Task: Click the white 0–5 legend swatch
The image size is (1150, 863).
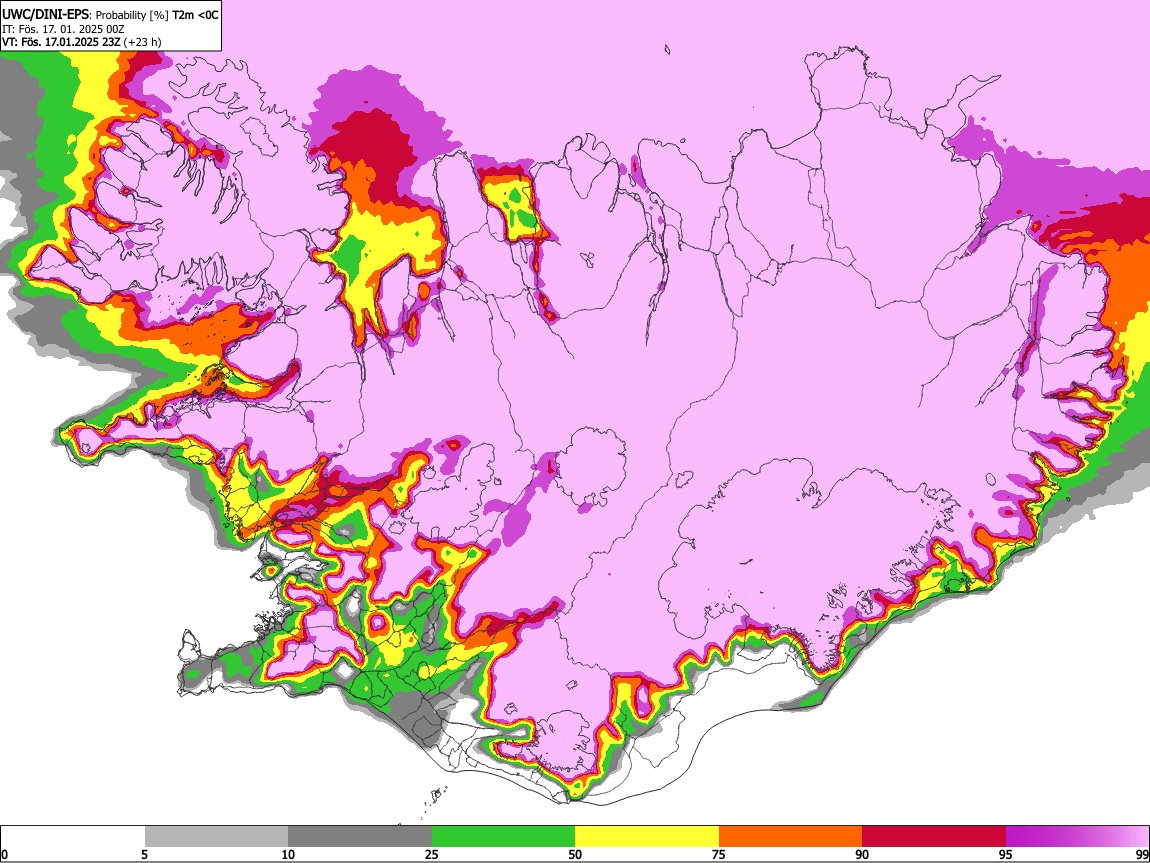Action: 73,837
